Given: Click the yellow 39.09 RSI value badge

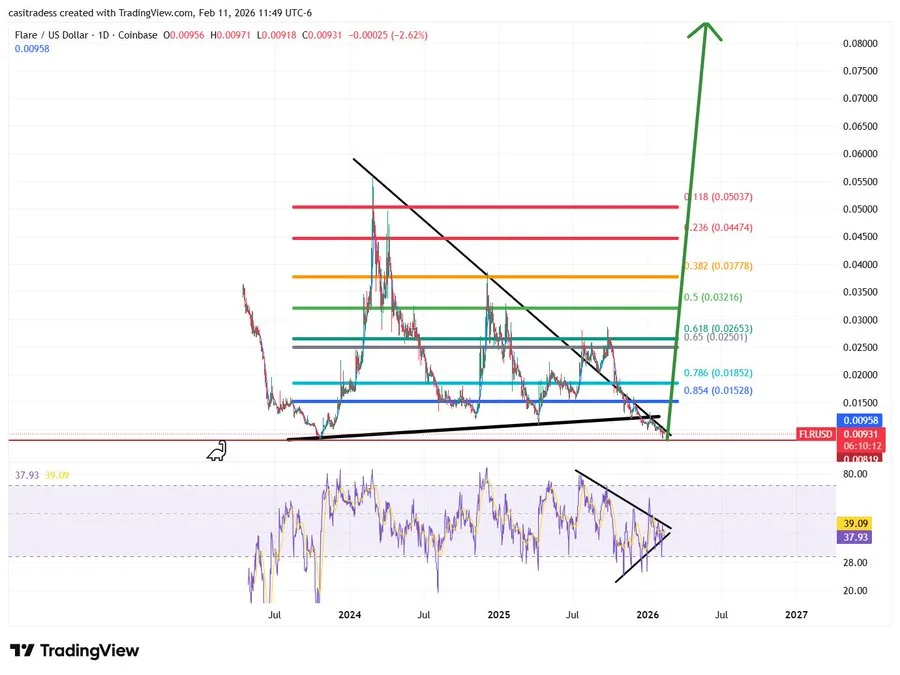Looking at the screenshot, I should (855, 523).
